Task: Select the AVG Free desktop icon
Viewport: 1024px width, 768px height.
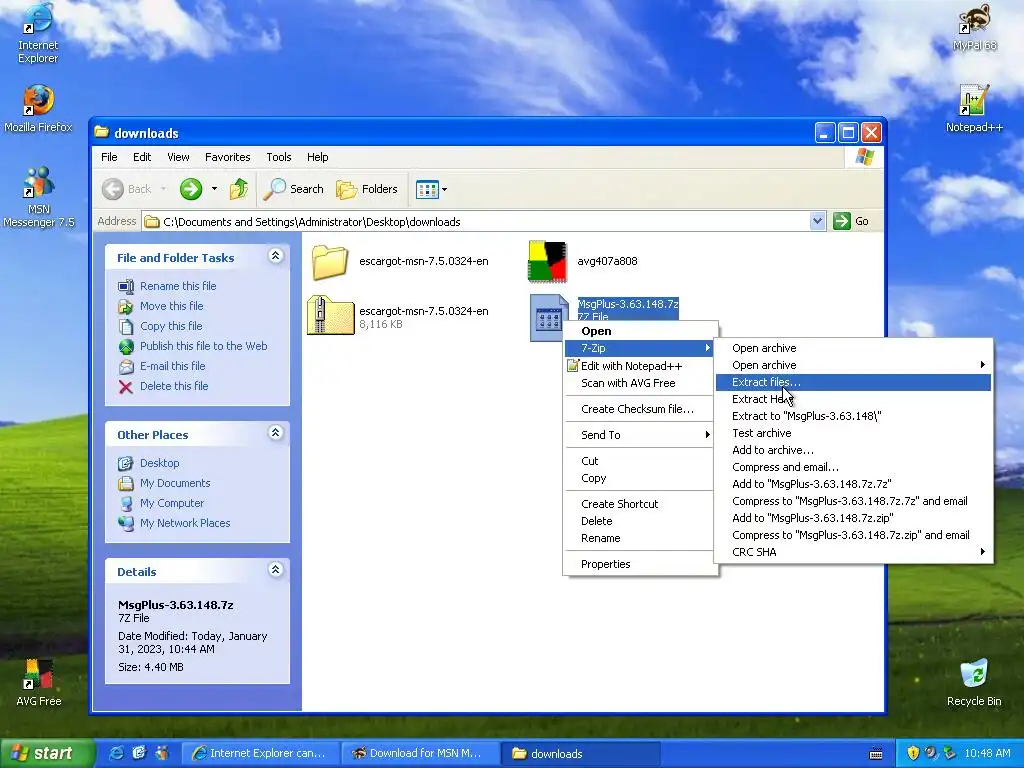Action: 39,682
